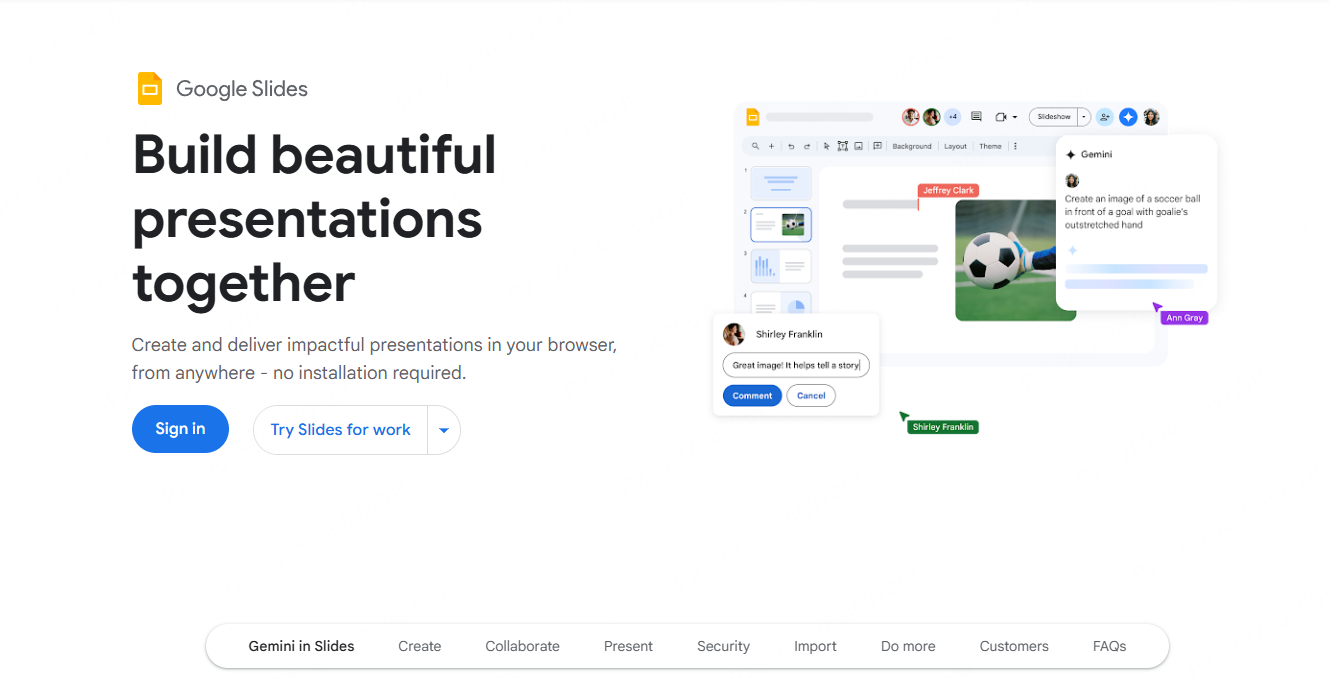Image resolution: width=1329 pixels, height=679 pixels.
Task: Click the comment history icon in mockup
Action: coord(977,117)
